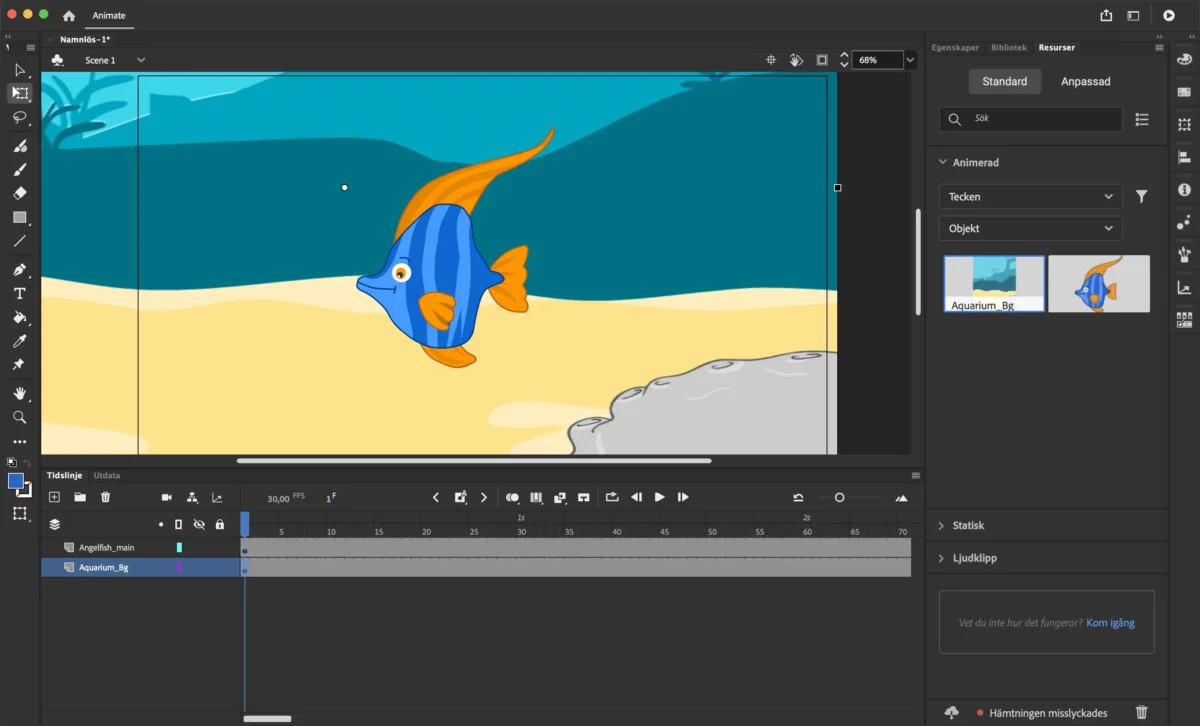Toggle lock for all layers

220,524
